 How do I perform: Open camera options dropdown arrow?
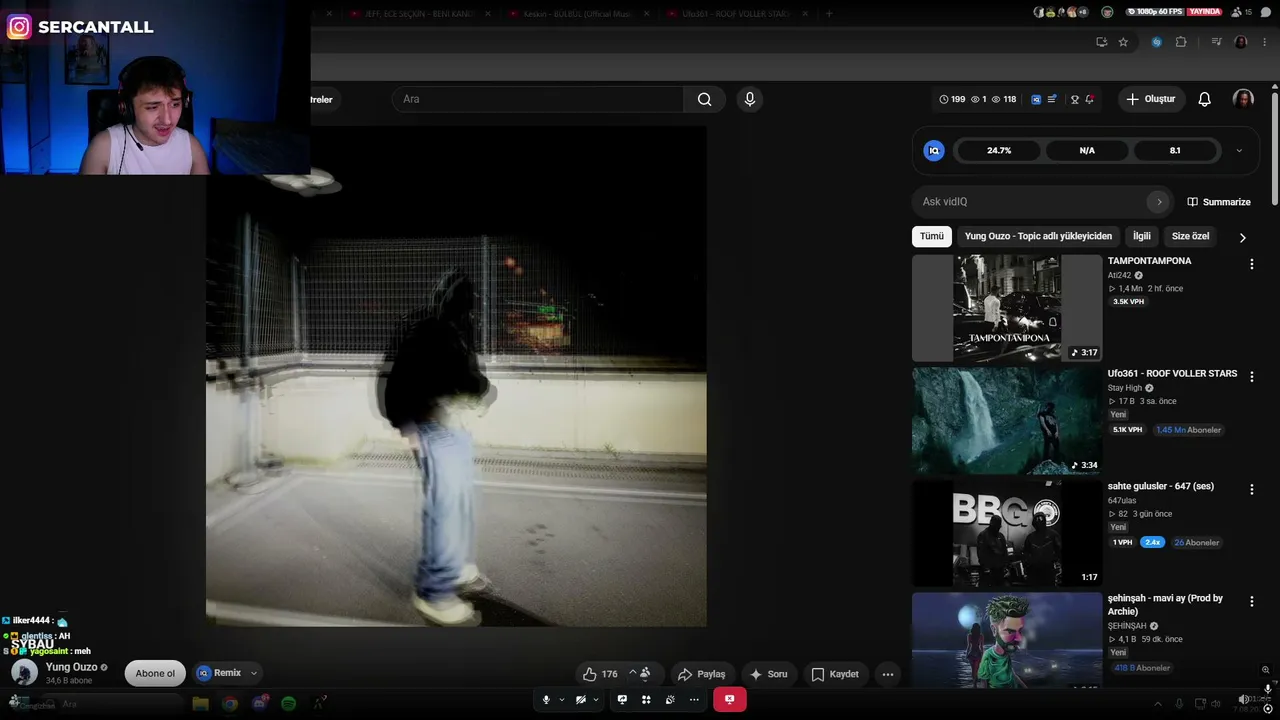point(595,700)
